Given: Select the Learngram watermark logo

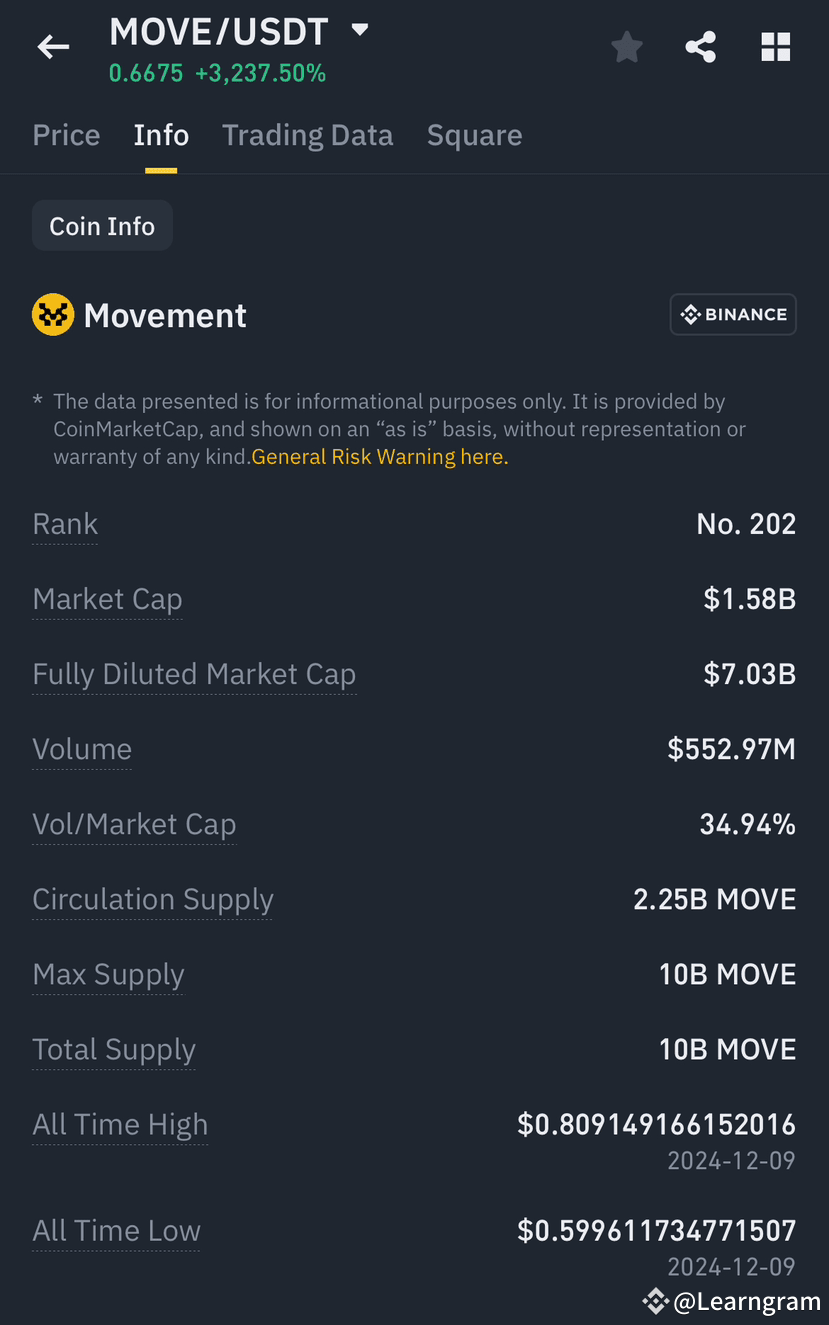Looking at the screenshot, I should pos(655,1301).
